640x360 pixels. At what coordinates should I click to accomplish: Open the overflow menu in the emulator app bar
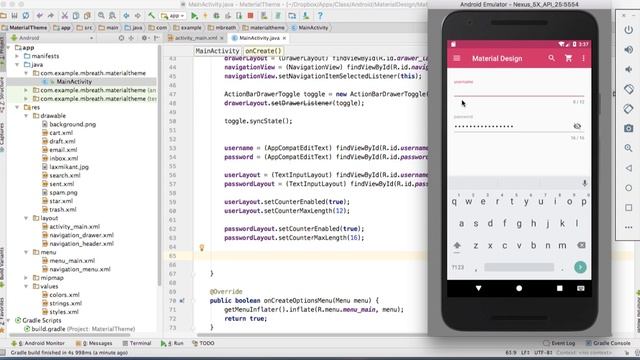583,58
